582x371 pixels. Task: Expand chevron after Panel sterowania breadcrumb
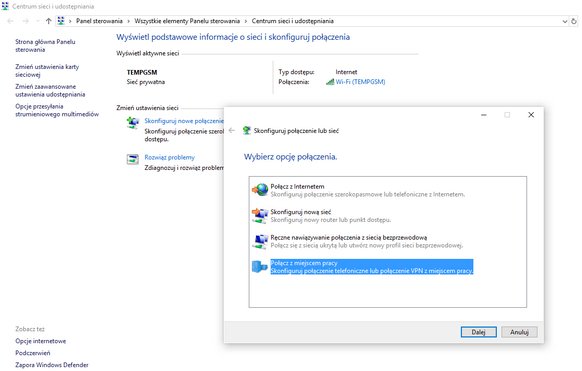coord(128,21)
